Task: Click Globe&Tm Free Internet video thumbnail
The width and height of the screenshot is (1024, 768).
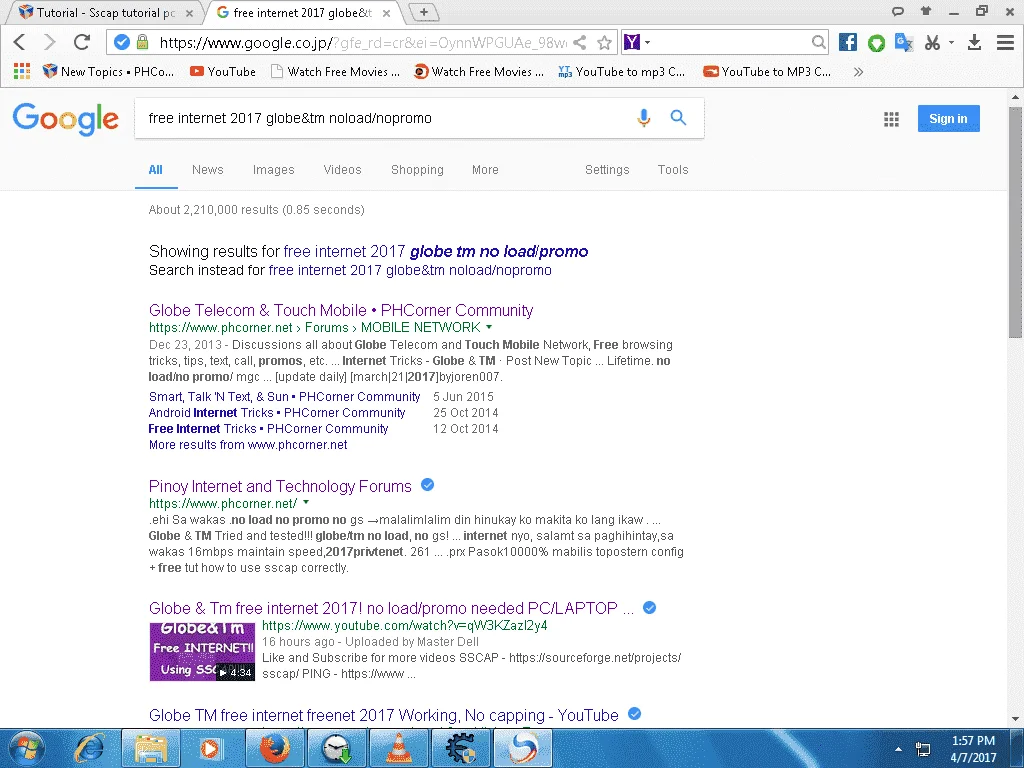Action: pos(202,651)
